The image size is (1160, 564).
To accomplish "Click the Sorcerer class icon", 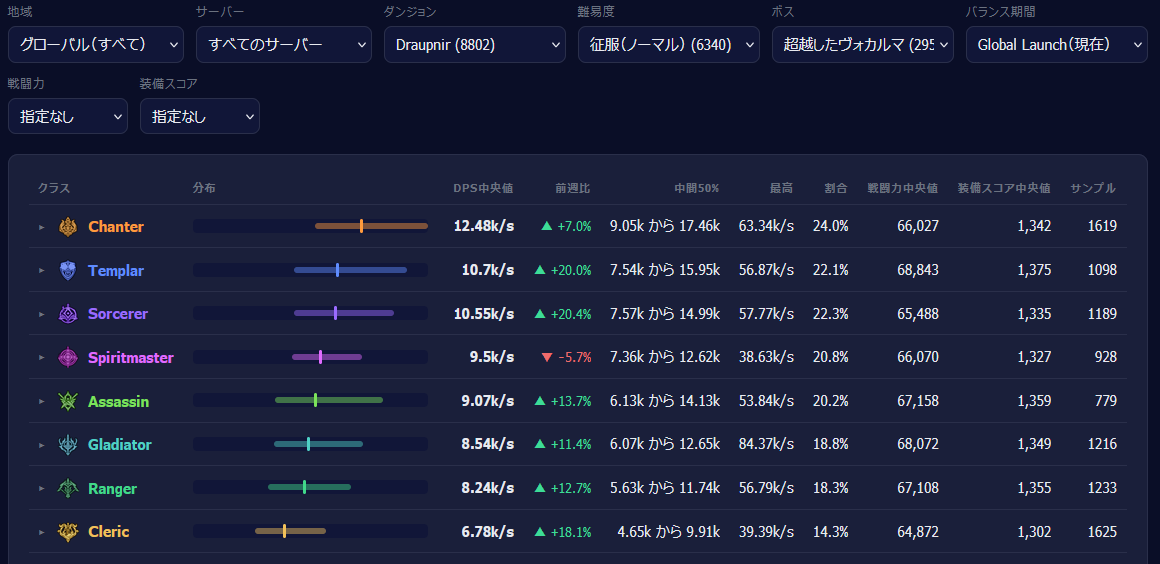I will tap(67, 314).
